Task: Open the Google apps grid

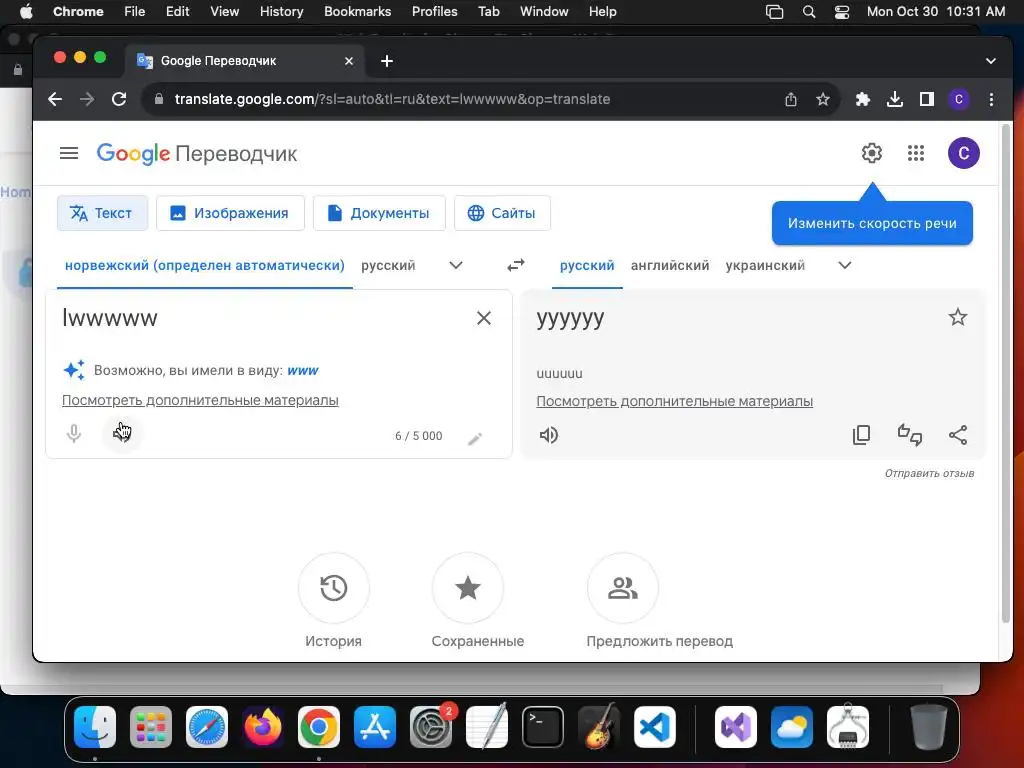Action: coord(916,153)
